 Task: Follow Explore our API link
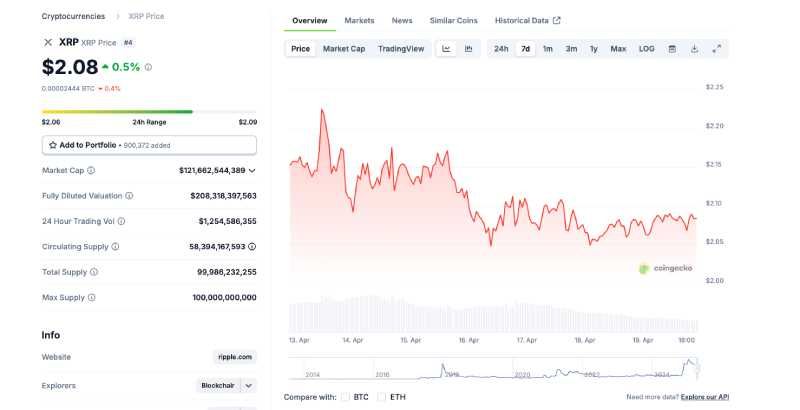[x=705, y=397]
